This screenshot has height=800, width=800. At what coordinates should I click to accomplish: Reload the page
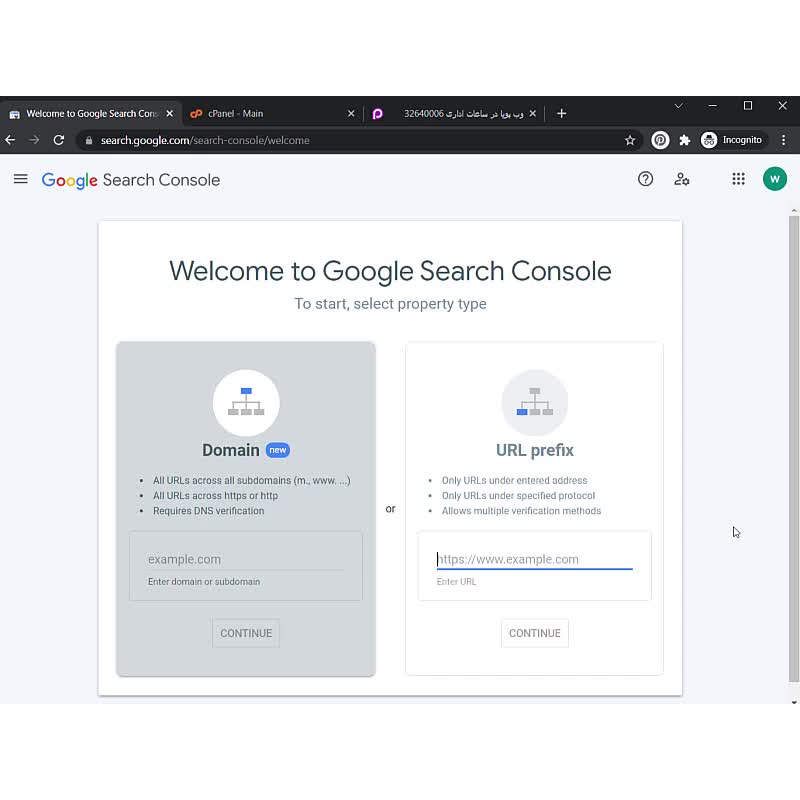click(59, 140)
